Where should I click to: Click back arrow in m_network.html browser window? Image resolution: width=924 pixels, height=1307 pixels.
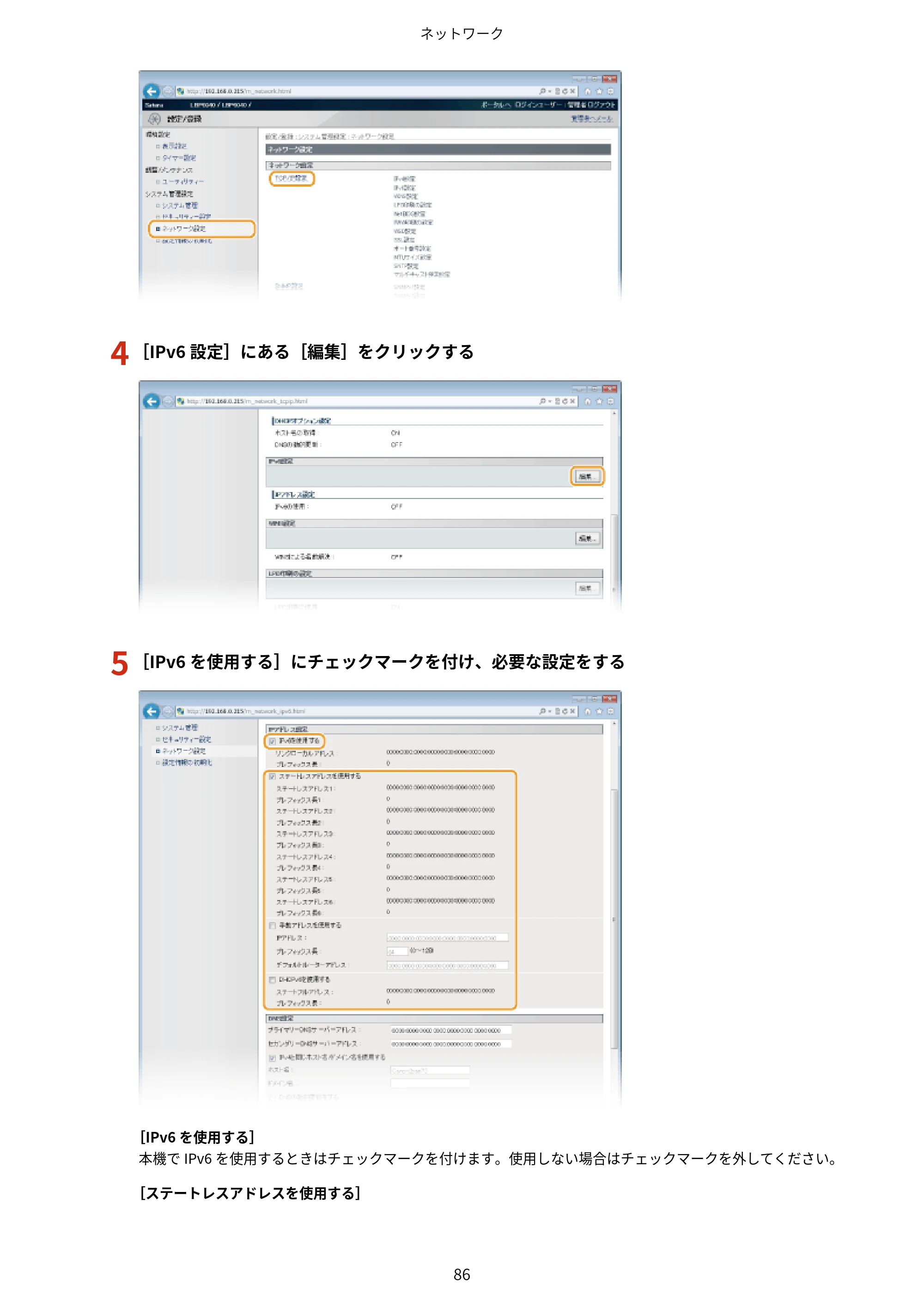click(152, 91)
